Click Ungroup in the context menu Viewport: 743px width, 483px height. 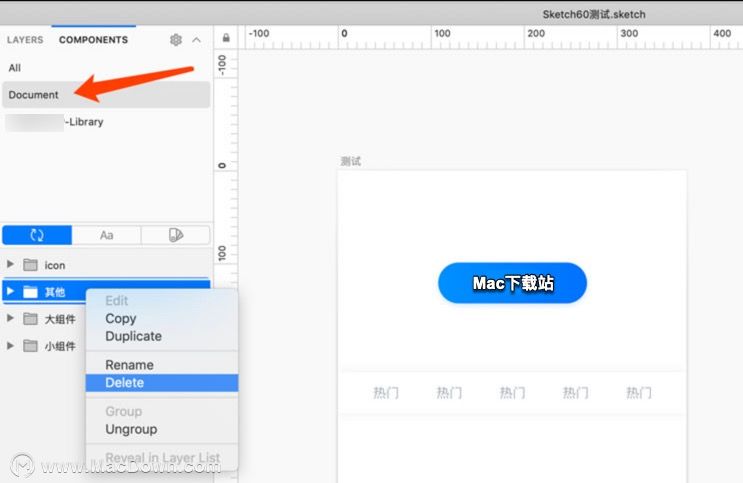131,429
